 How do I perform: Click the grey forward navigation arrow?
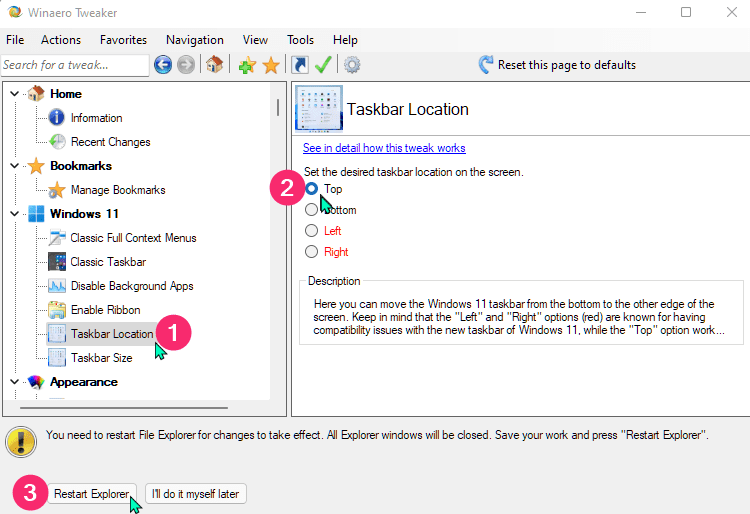(186, 65)
